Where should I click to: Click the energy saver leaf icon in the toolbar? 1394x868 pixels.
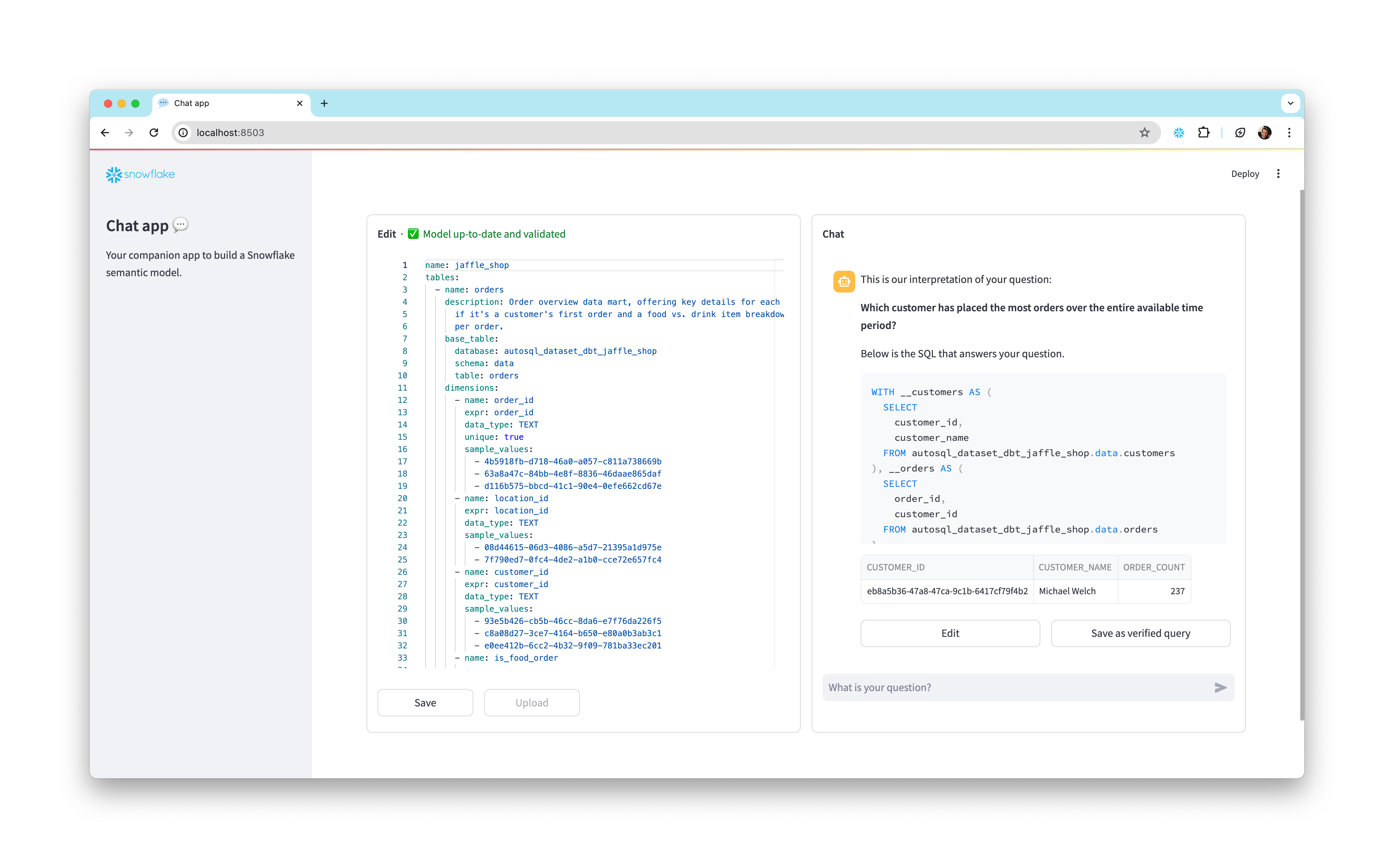[x=1240, y=132]
